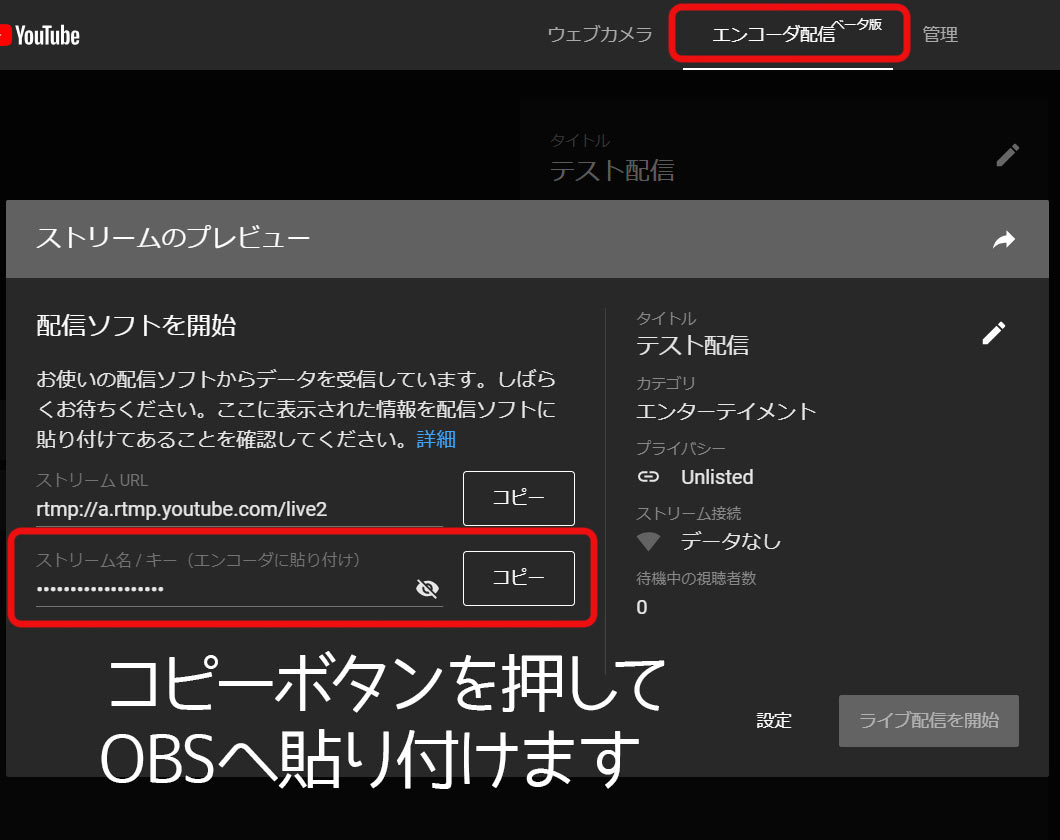The image size is (1060, 840).
Task: Click the テスト配信 title in the panel
Action: click(692, 346)
